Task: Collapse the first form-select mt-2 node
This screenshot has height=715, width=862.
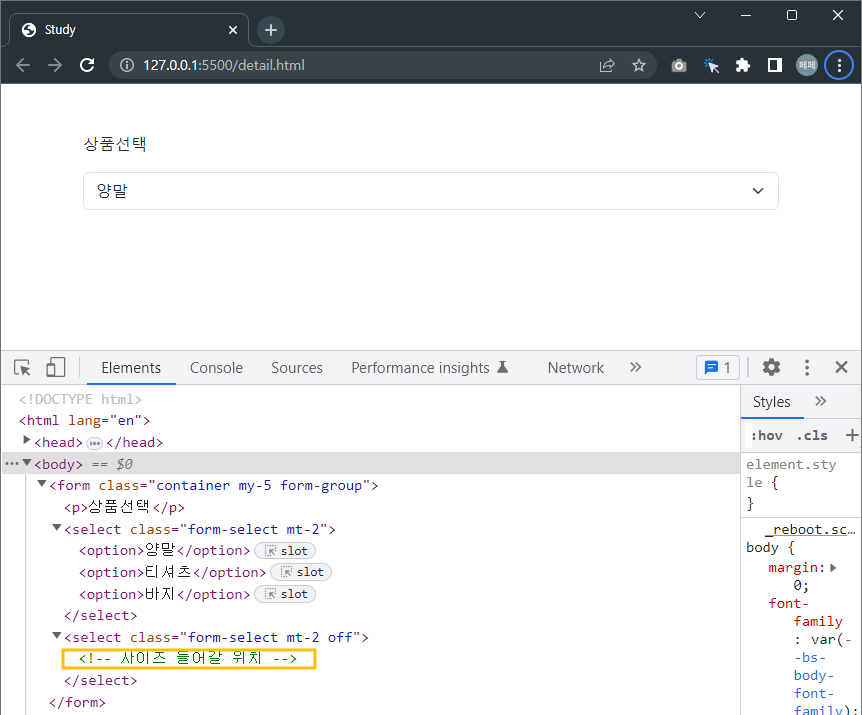Action: coord(56,528)
